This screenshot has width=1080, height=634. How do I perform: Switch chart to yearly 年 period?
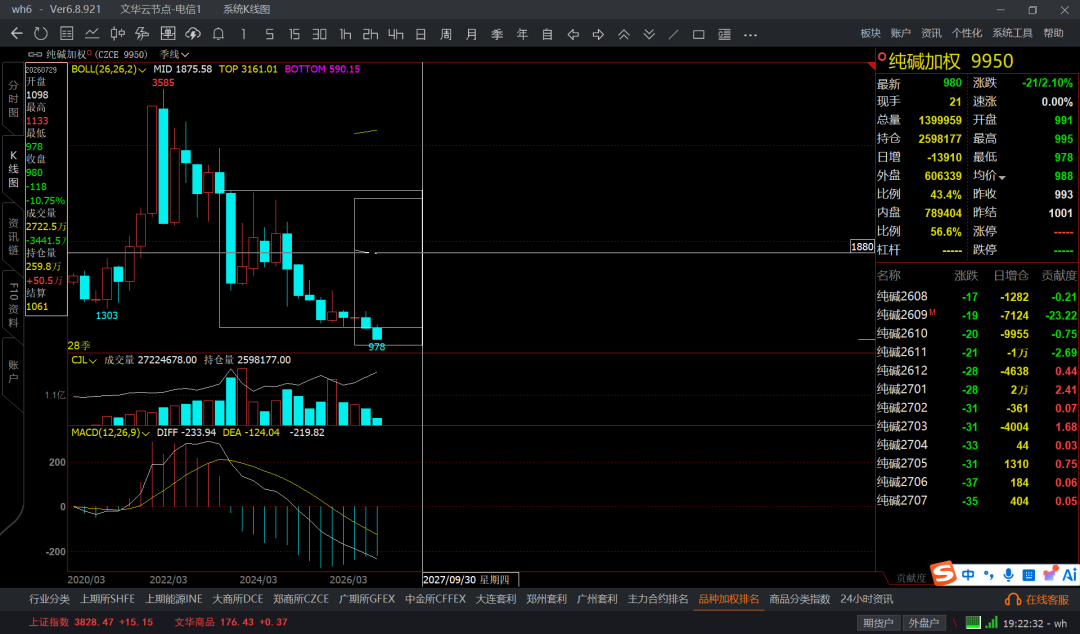pyautogui.click(x=523, y=34)
